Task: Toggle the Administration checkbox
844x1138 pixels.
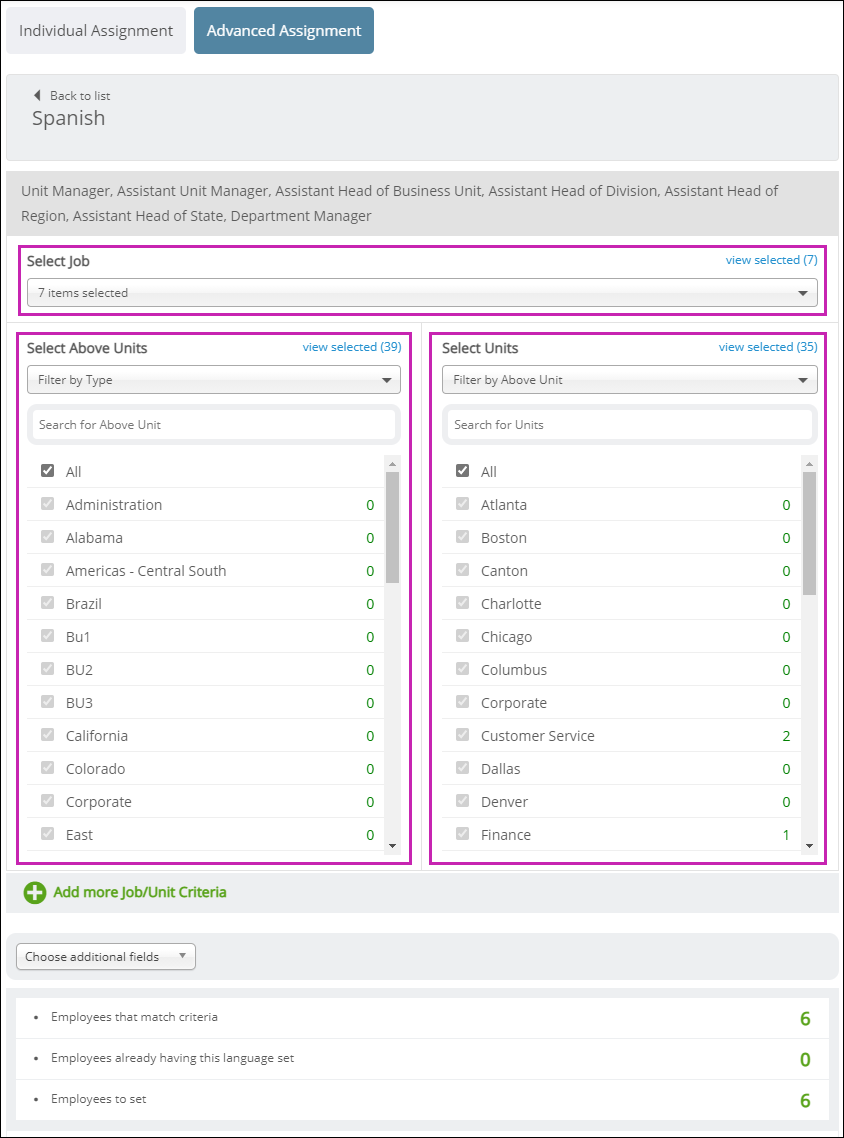Action: [x=48, y=504]
